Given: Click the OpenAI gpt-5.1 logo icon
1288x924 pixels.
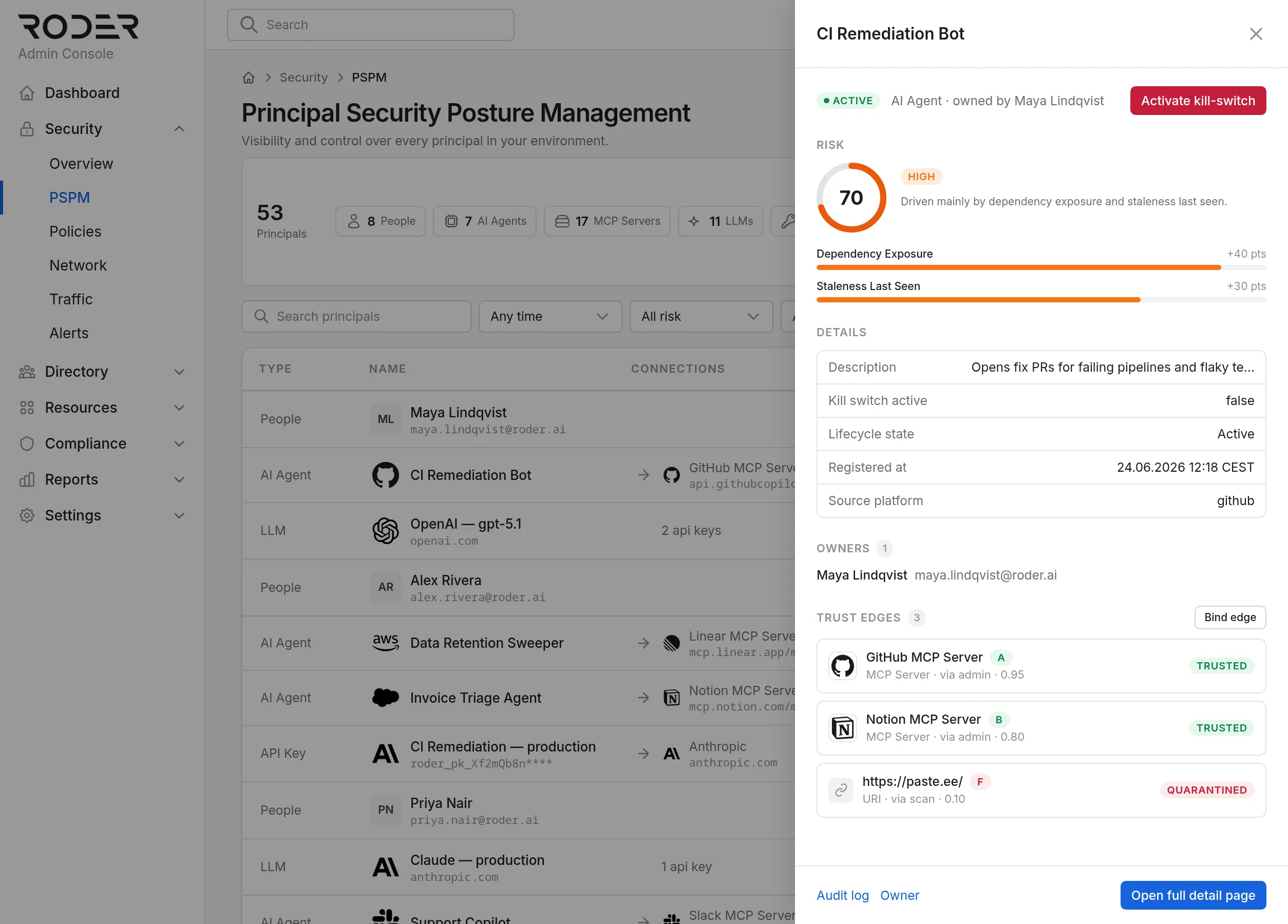Looking at the screenshot, I should click(x=385, y=531).
